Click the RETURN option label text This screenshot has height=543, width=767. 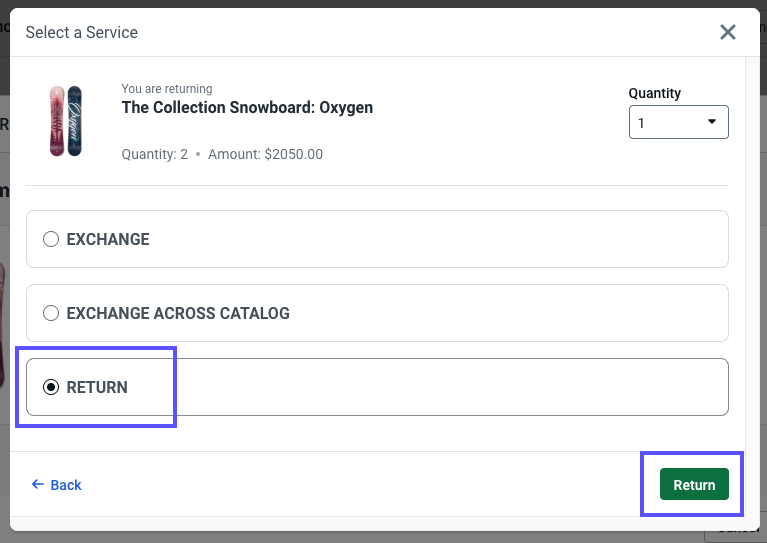97,387
